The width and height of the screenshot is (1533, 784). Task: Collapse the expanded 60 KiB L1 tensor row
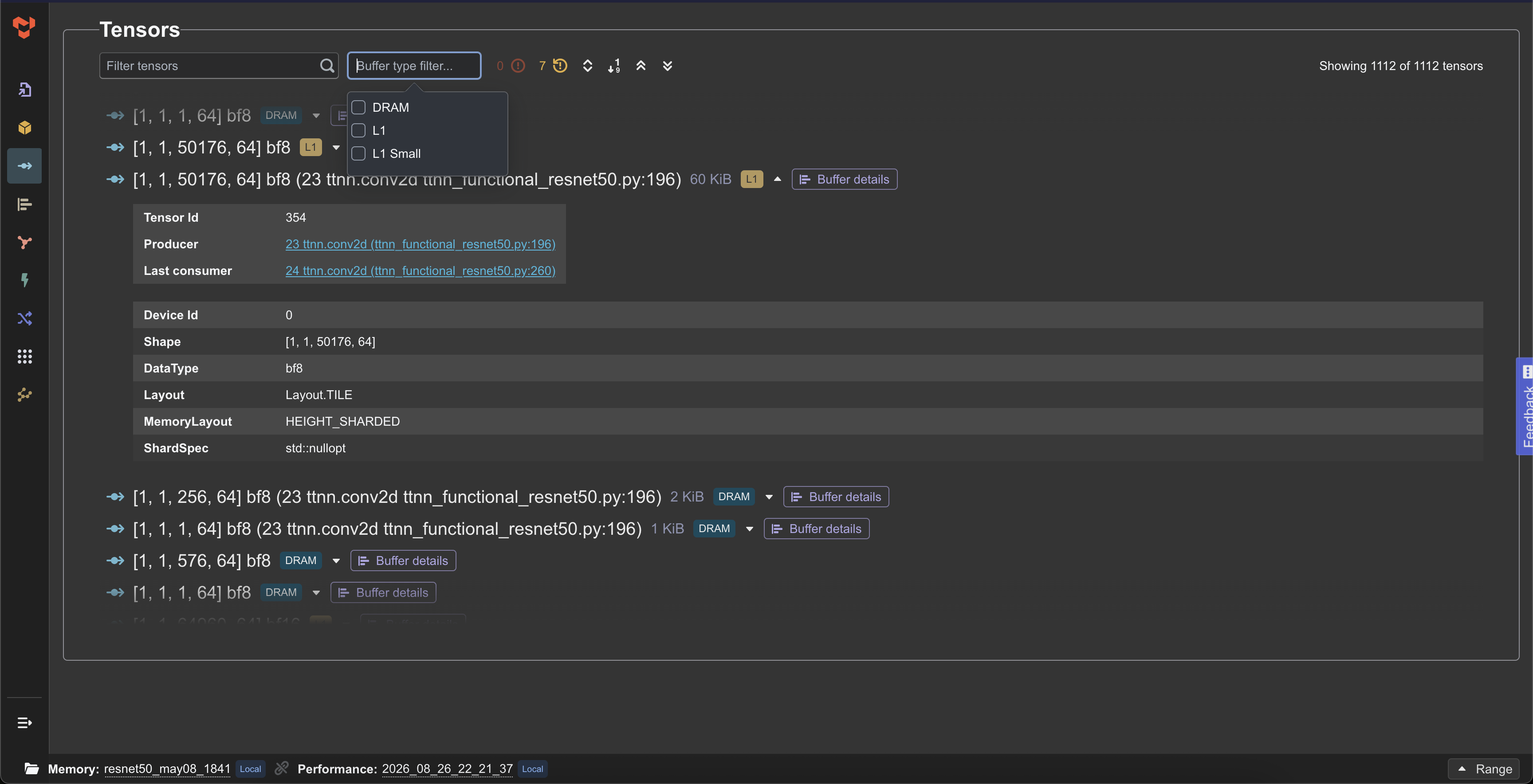click(777, 179)
